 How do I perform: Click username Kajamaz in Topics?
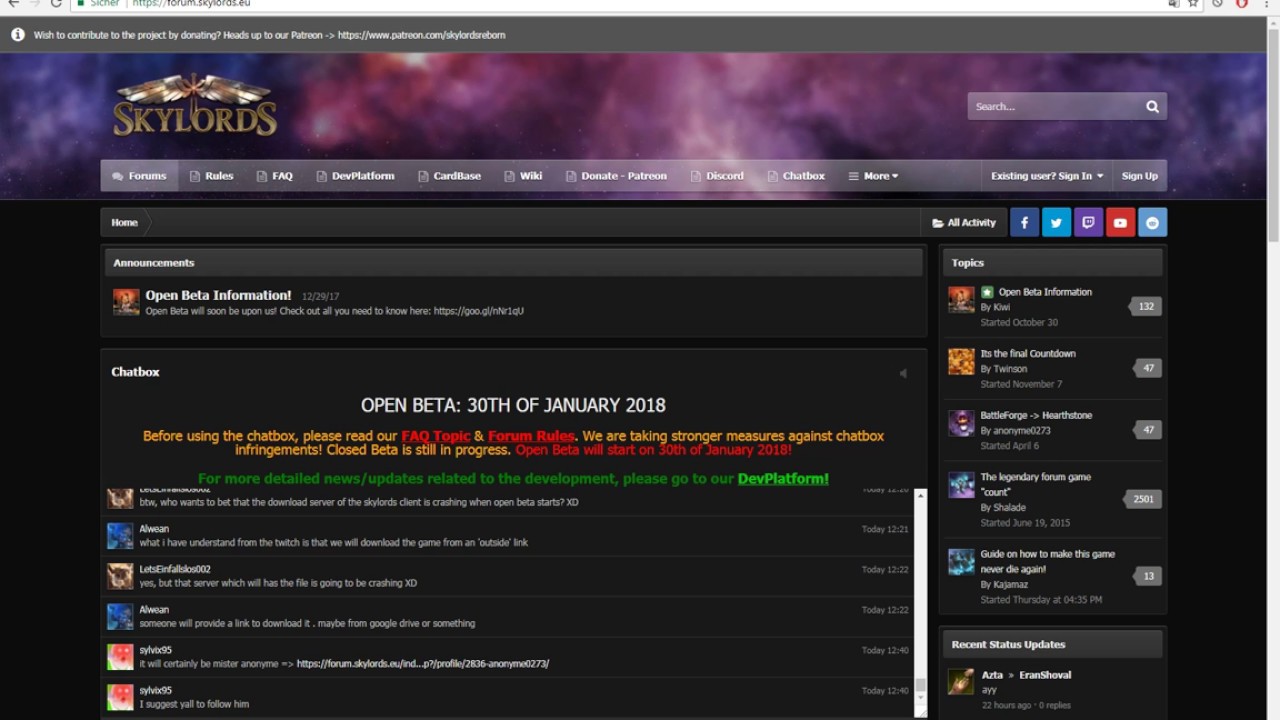[1010, 585]
